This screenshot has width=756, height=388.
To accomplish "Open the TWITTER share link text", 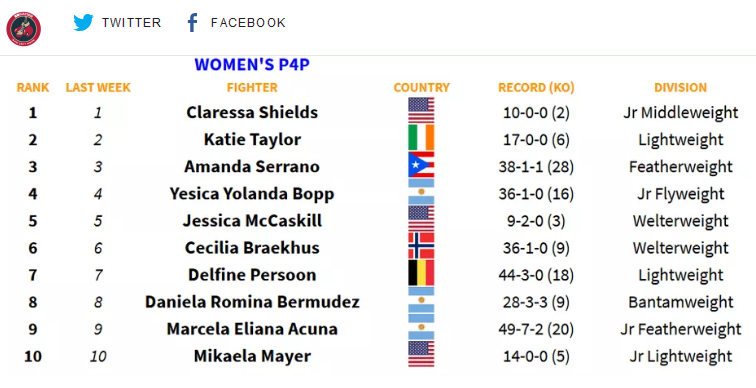I will click(x=131, y=23).
